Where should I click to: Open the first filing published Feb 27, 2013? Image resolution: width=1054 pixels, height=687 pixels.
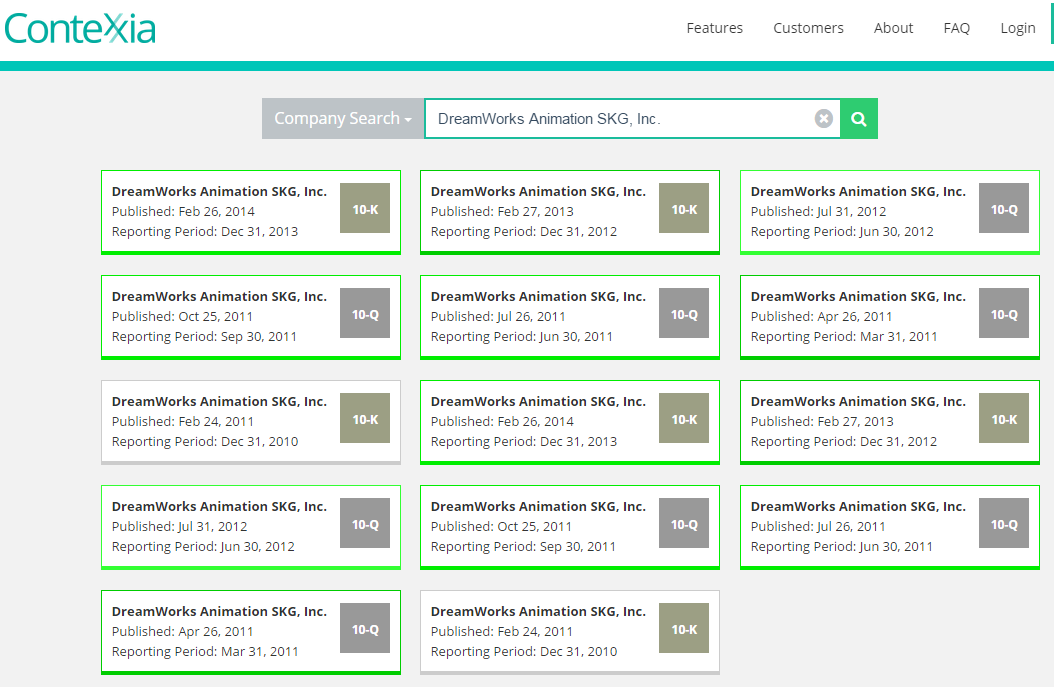click(570, 212)
